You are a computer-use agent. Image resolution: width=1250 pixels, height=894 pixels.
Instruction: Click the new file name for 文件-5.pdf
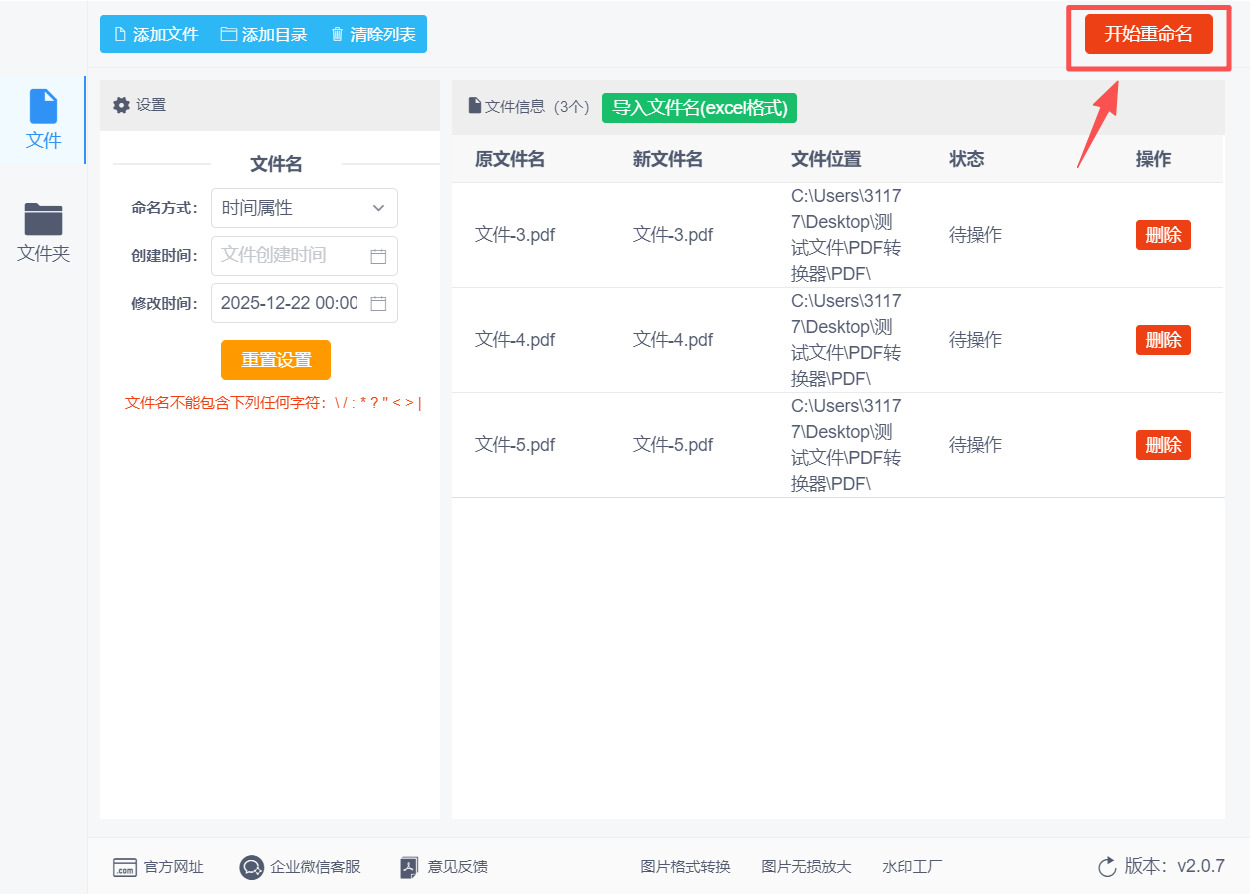[673, 445]
